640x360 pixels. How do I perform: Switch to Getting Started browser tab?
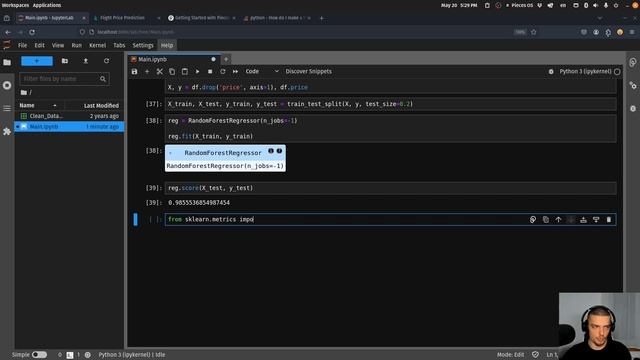click(x=201, y=18)
